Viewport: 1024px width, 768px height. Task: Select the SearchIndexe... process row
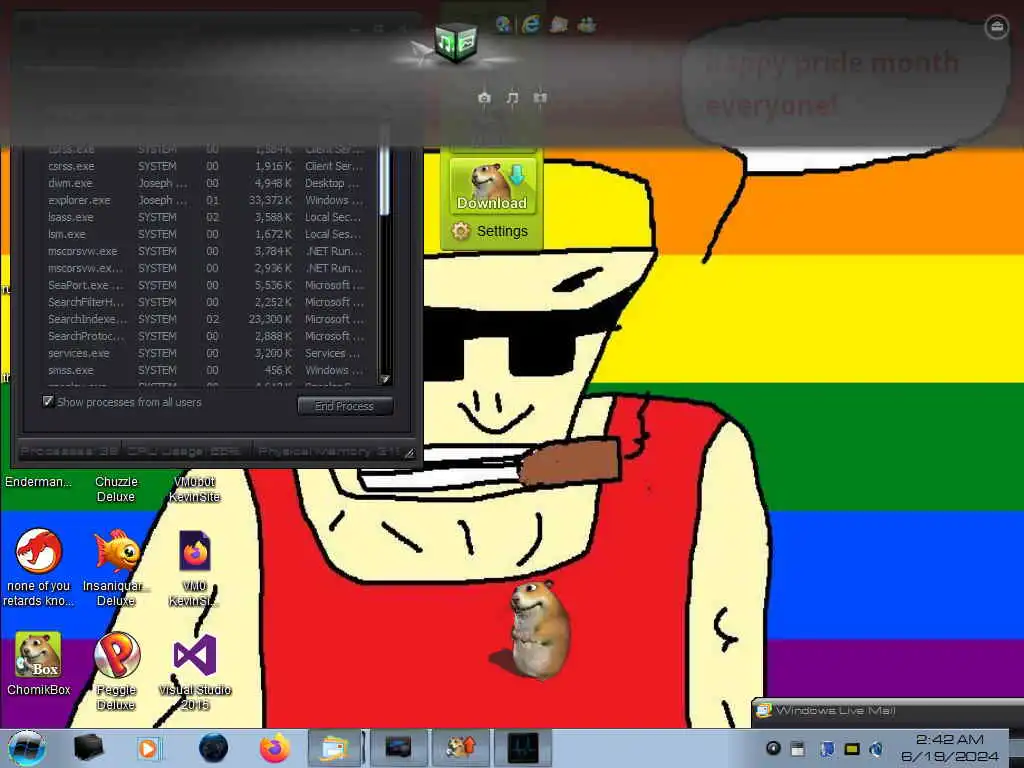(206, 319)
